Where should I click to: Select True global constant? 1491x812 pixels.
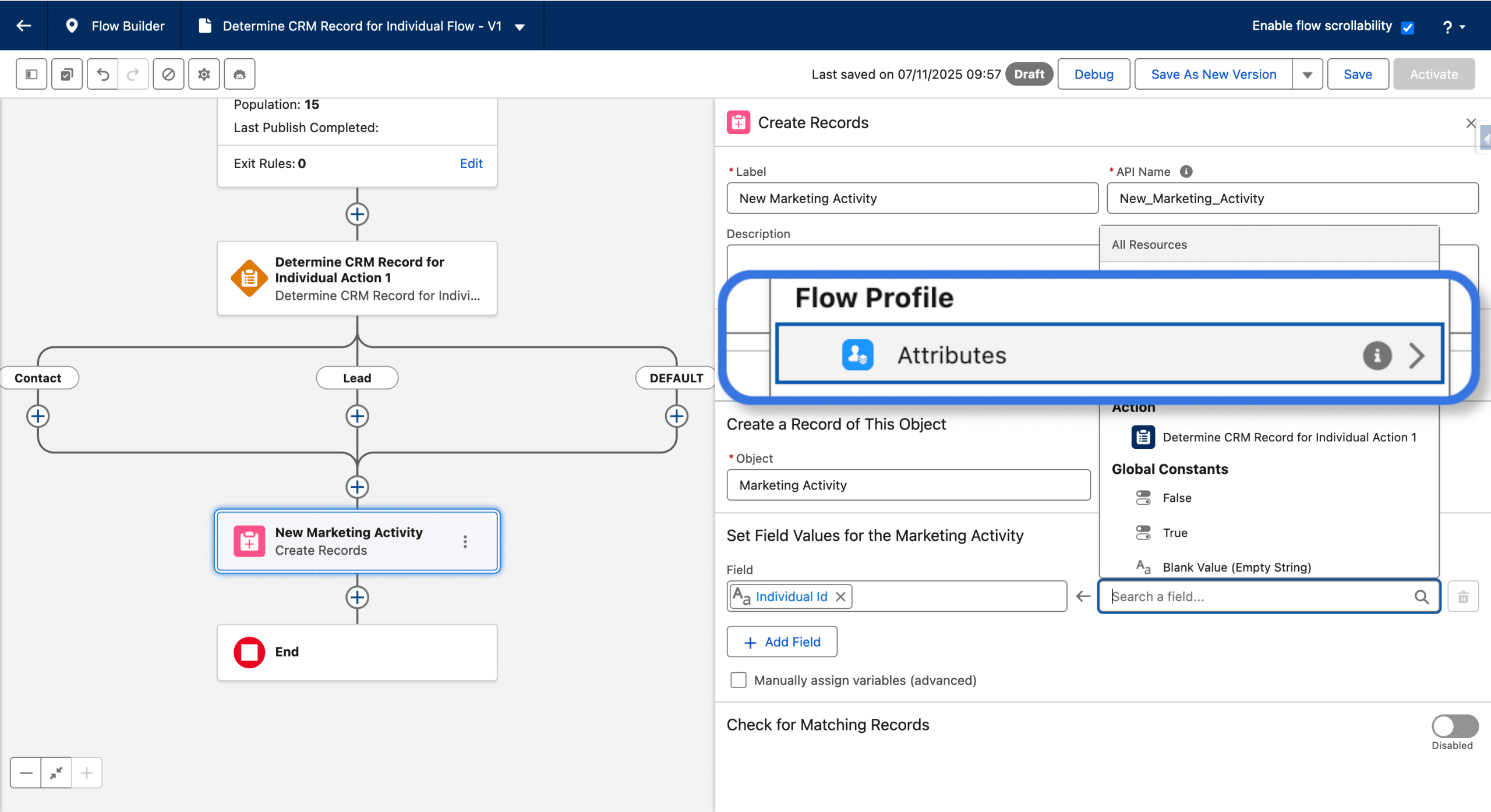[1175, 533]
